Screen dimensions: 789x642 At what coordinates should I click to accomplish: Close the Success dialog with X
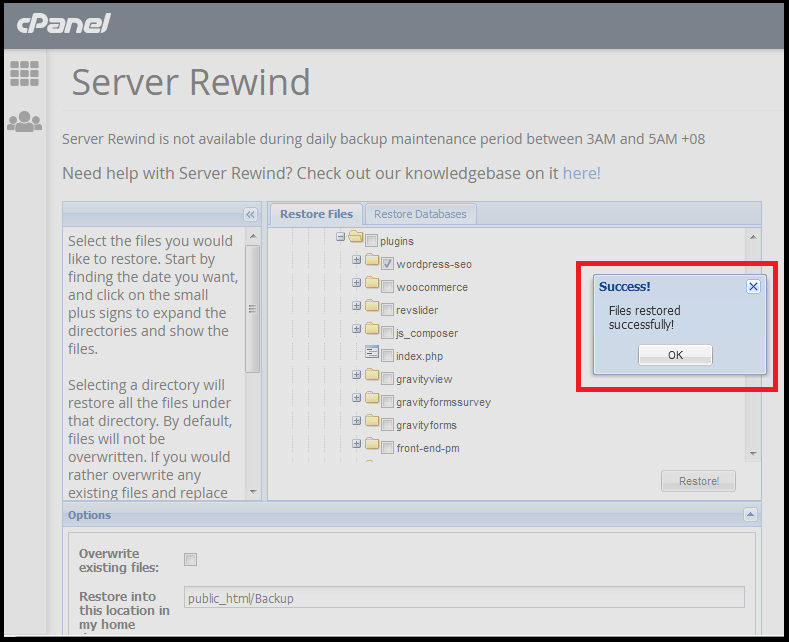[x=753, y=286]
